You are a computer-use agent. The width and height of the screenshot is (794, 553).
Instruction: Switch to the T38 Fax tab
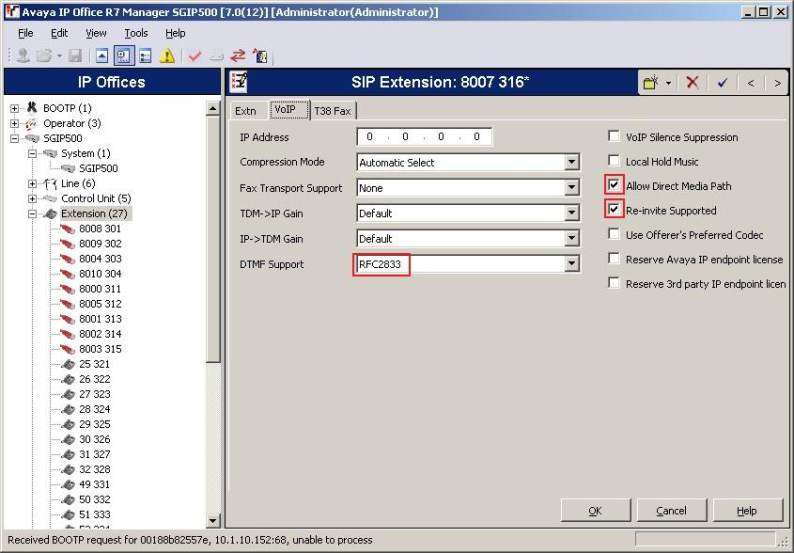(333, 111)
